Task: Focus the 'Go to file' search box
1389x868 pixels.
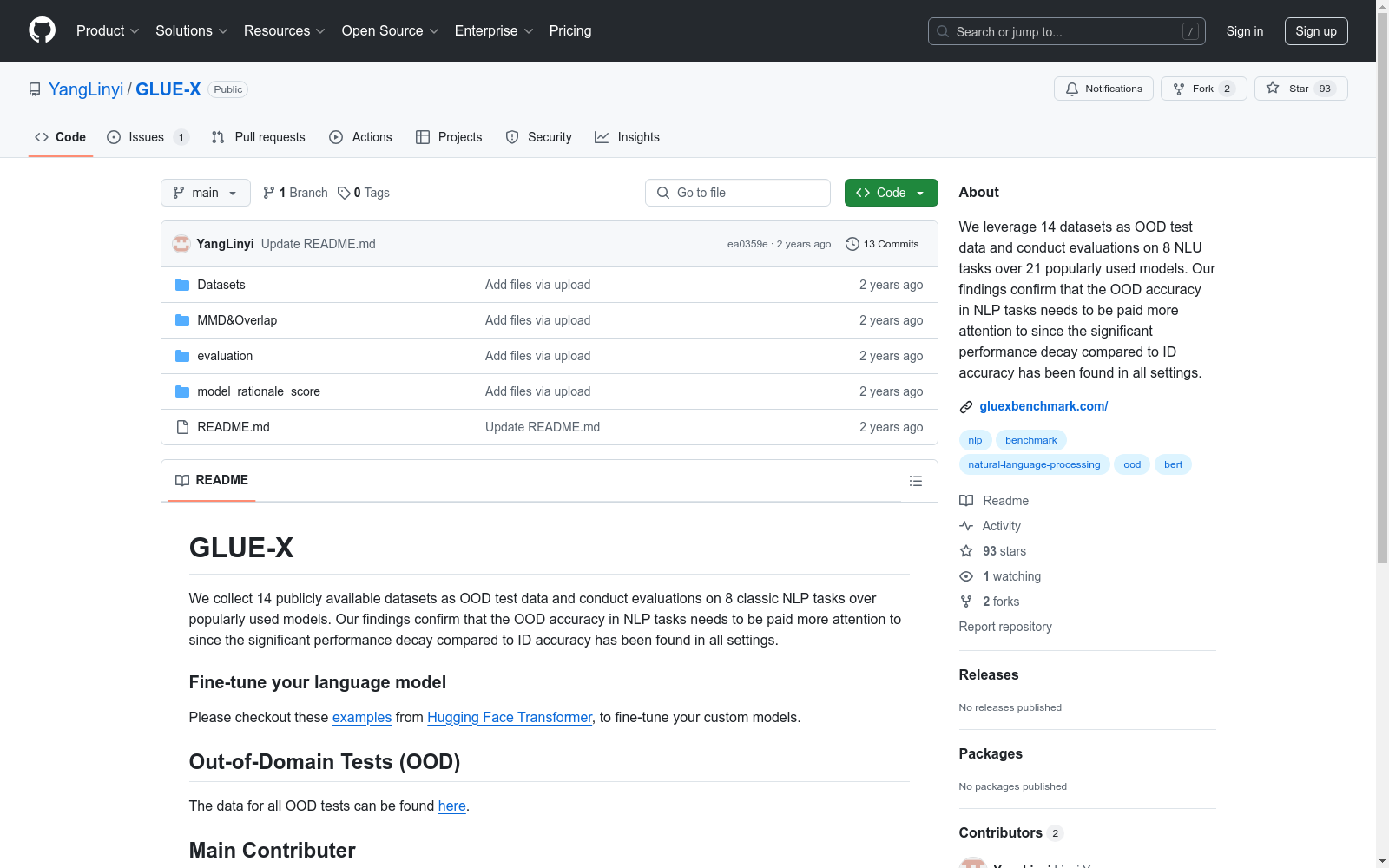Action: click(738, 193)
